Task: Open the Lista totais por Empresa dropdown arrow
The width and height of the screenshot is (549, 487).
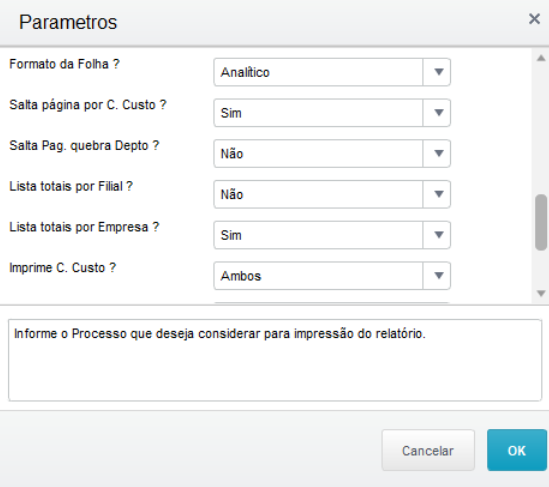Action: point(437,235)
